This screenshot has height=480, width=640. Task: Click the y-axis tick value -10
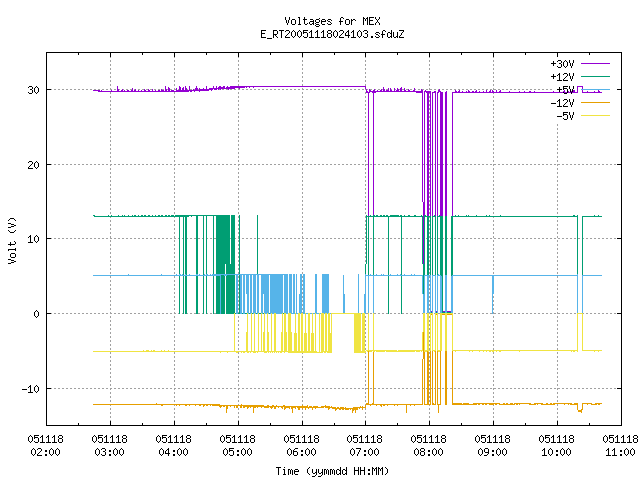click(x=31, y=389)
